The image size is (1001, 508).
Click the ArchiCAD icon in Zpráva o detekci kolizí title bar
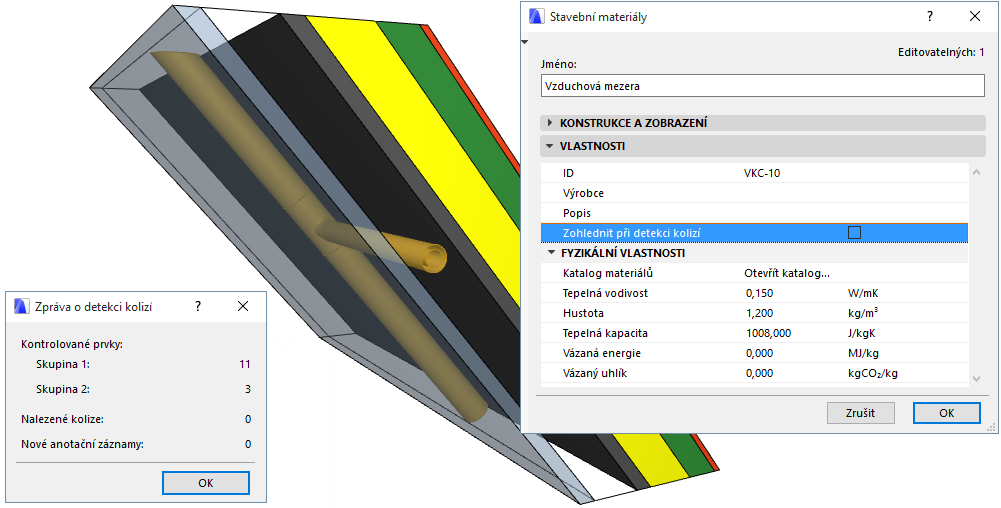point(22,306)
